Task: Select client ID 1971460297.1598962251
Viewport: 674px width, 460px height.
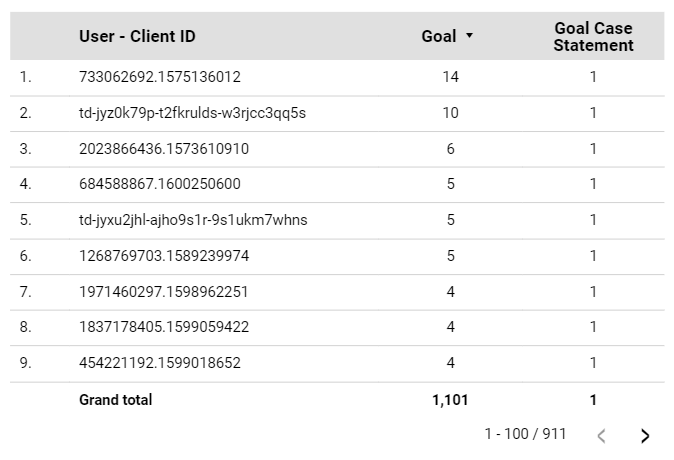Action: tap(163, 292)
